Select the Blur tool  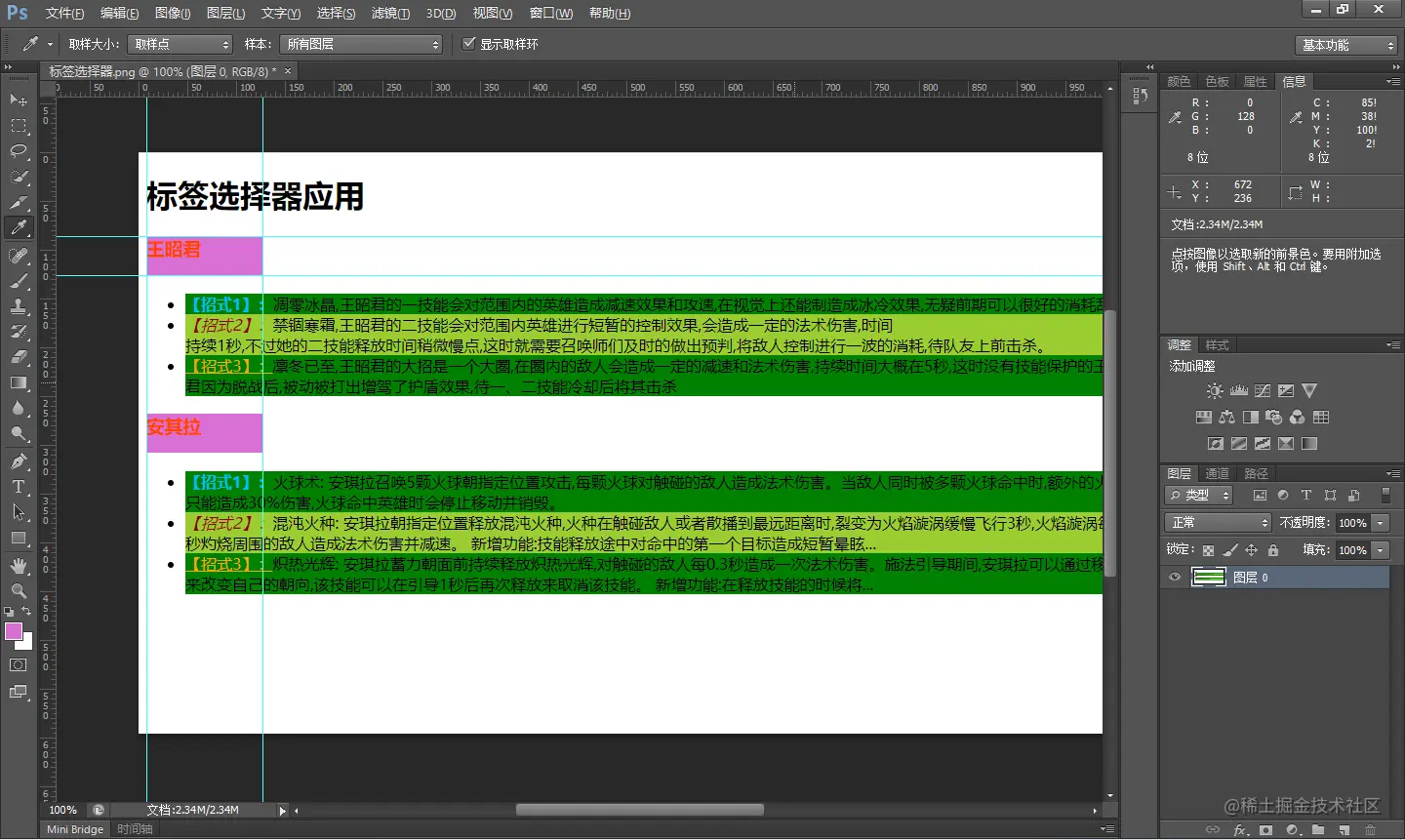tap(19, 408)
